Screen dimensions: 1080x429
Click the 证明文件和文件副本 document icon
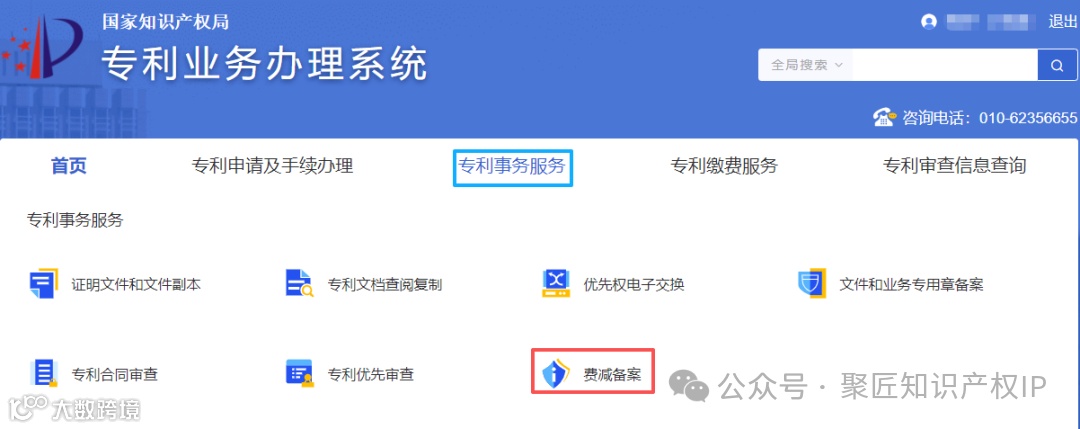click(43, 284)
